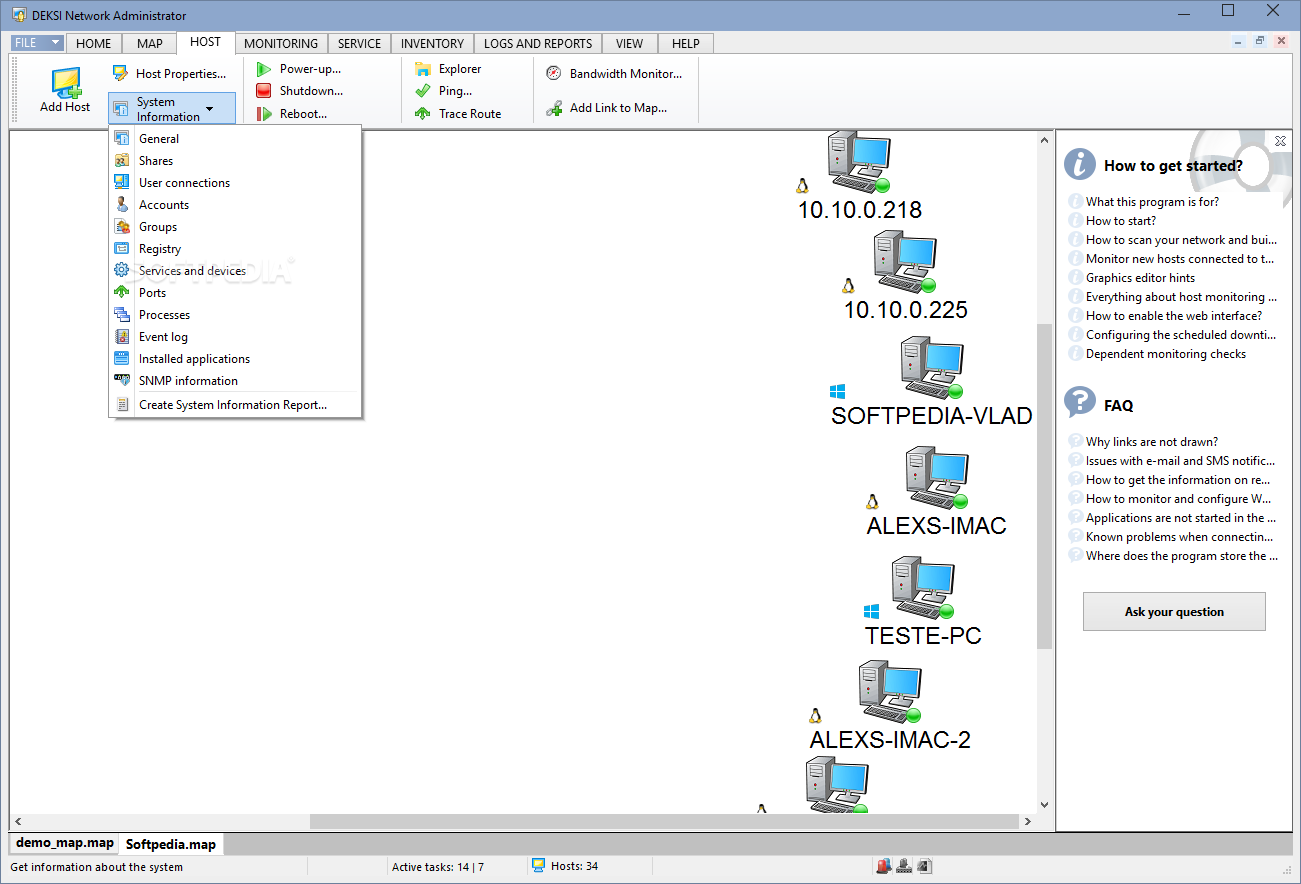
Task: Open the Bandwidth Monitor
Action: pyautogui.click(x=614, y=74)
